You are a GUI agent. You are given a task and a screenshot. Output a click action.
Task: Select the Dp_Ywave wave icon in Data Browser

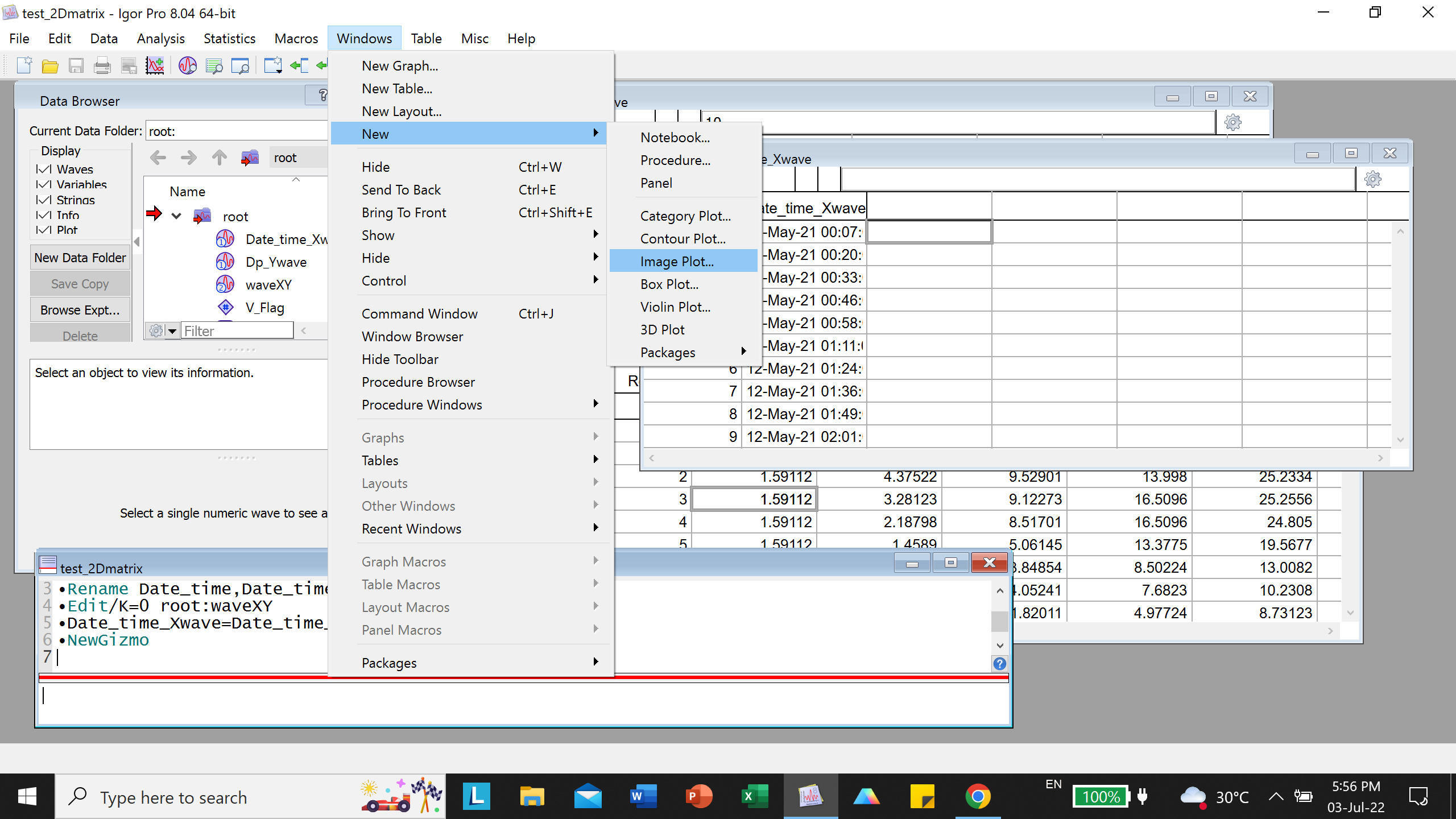coord(225,261)
